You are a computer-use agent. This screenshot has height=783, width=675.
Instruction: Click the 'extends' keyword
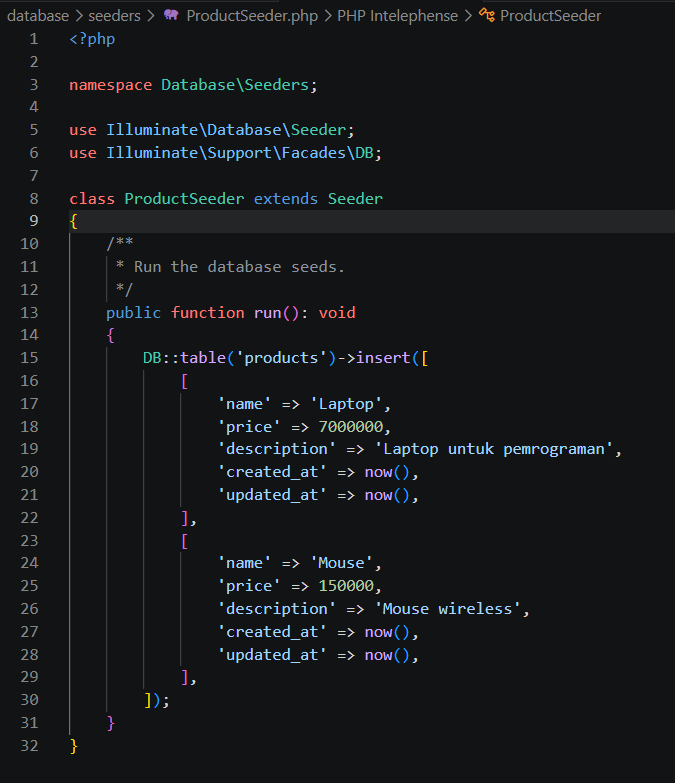[286, 199]
